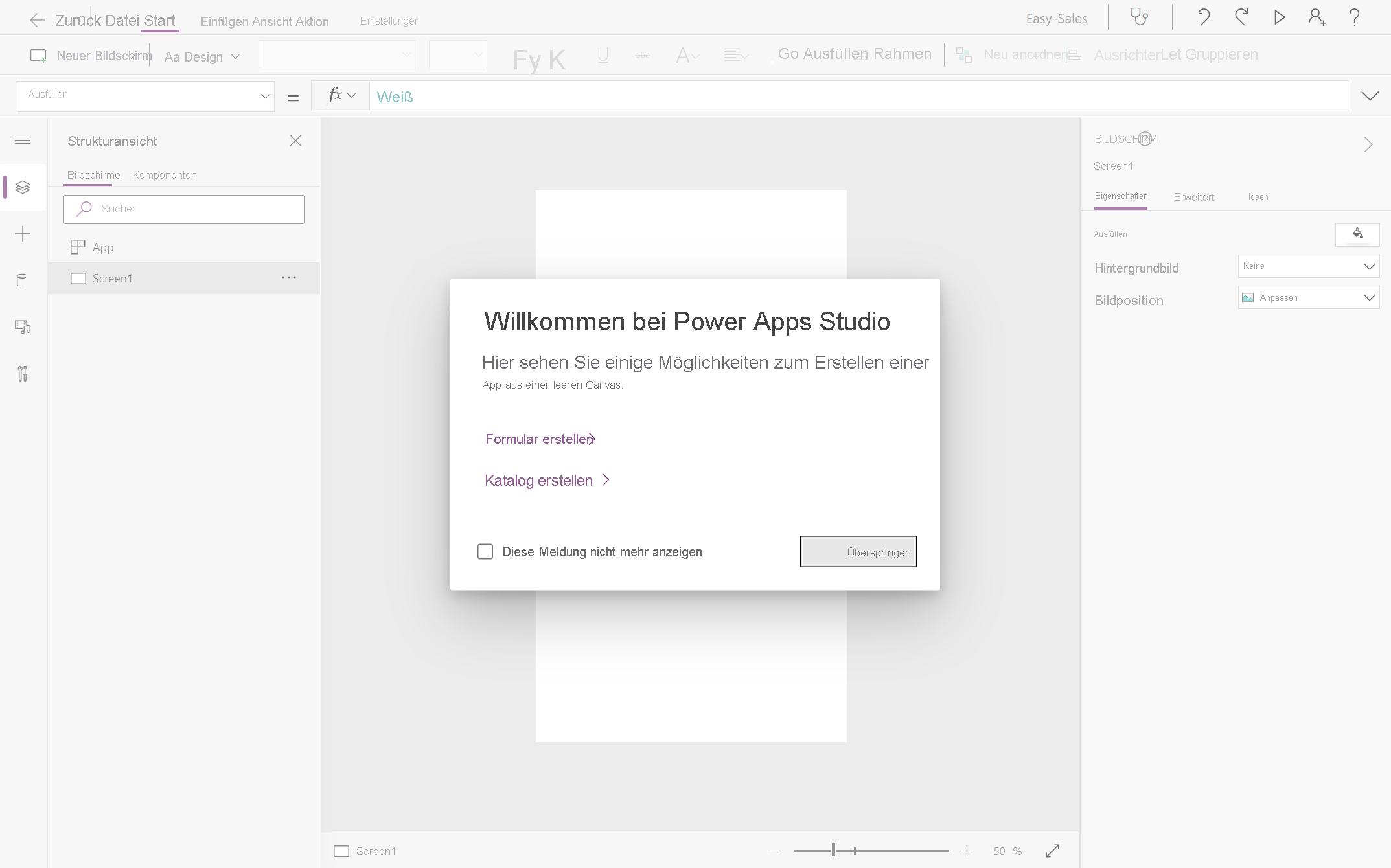1391x868 pixels.
Task: Open the font size dropdown
Action: pos(457,55)
